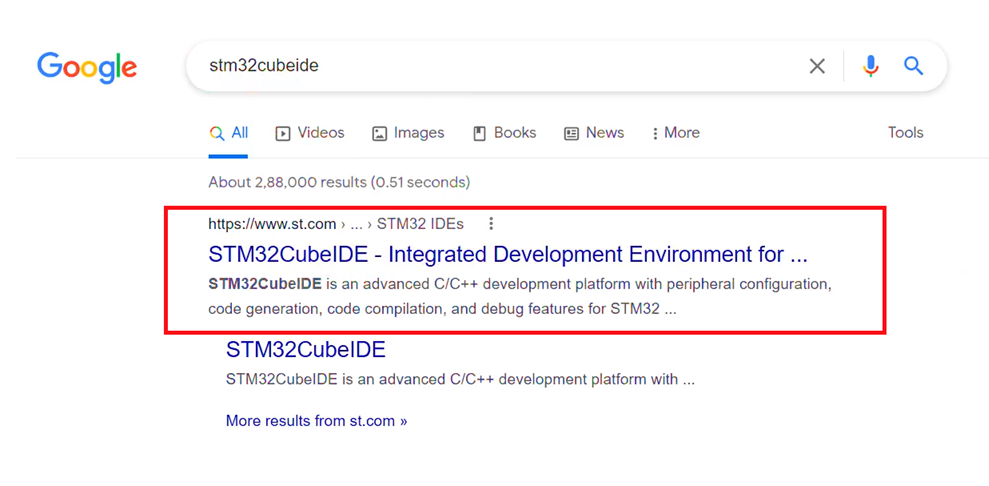Expand the More search categories menu
Screen dimensions: 989x486
[x=676, y=133]
